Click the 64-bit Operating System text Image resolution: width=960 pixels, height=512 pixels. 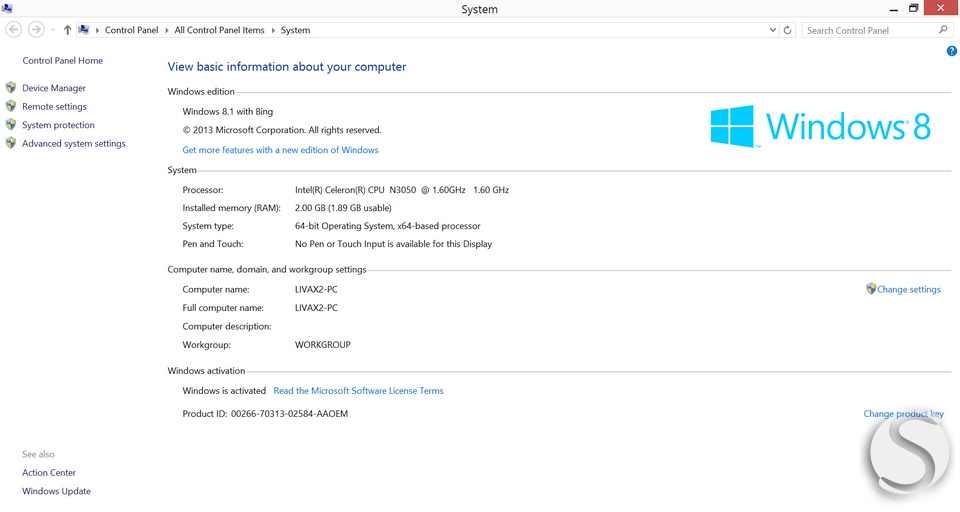[388, 226]
